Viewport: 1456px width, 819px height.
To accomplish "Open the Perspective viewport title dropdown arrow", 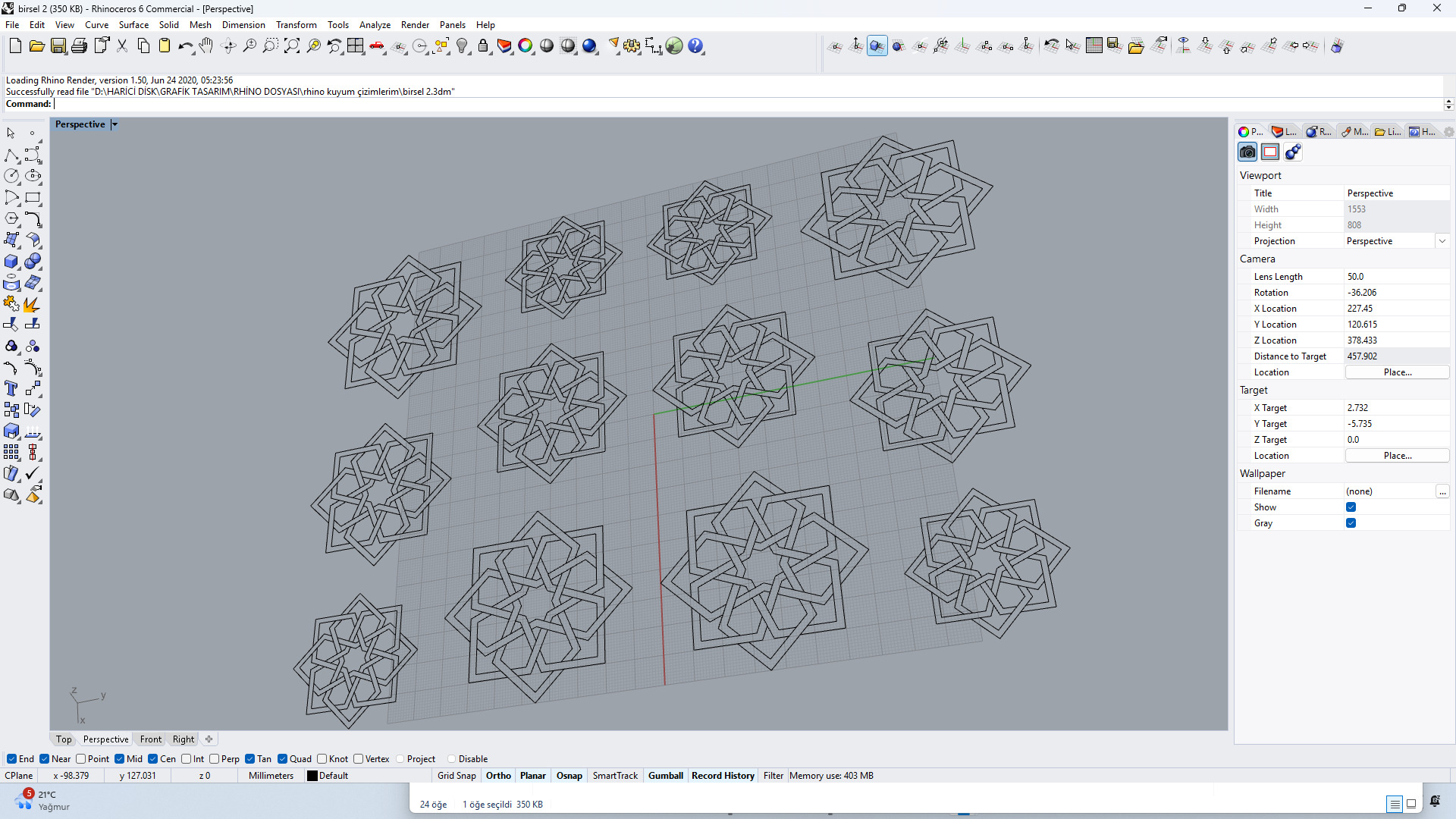I will coord(115,124).
